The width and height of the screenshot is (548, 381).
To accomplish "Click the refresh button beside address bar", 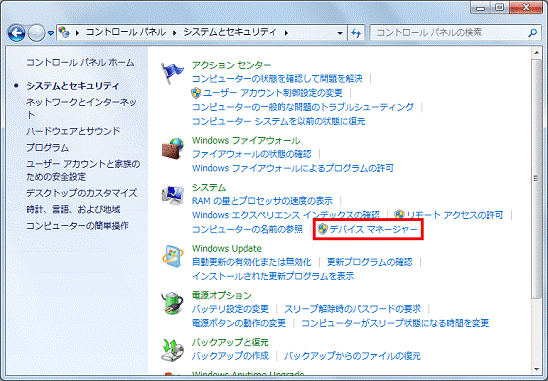I will coord(356,33).
